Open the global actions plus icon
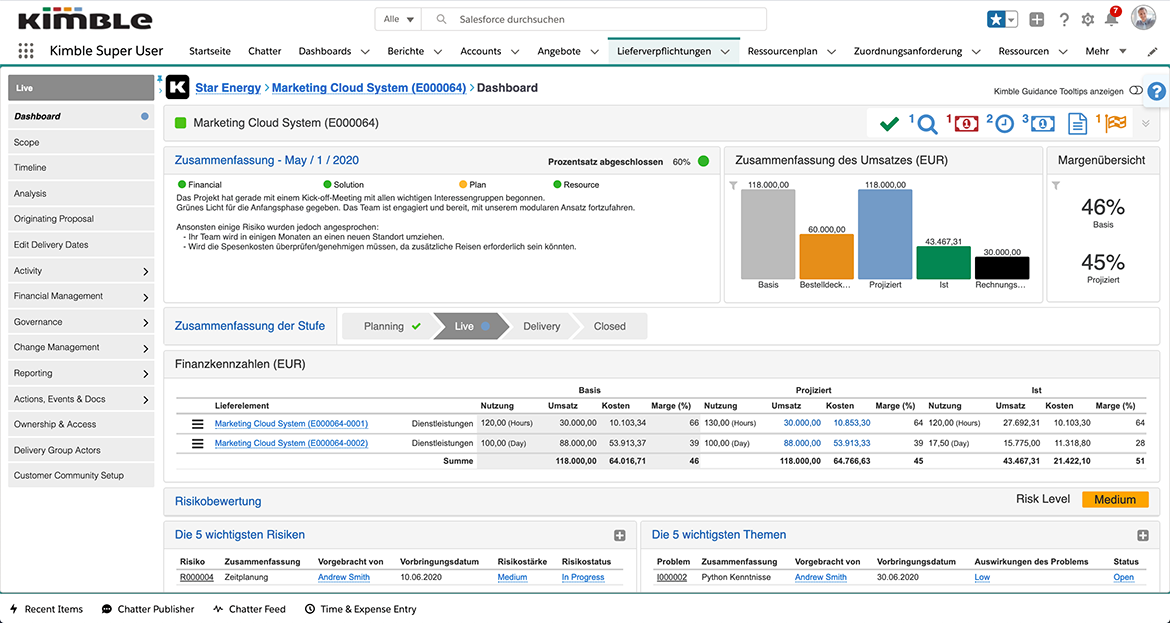Screen dimensions: 1170x623 (1036, 20)
